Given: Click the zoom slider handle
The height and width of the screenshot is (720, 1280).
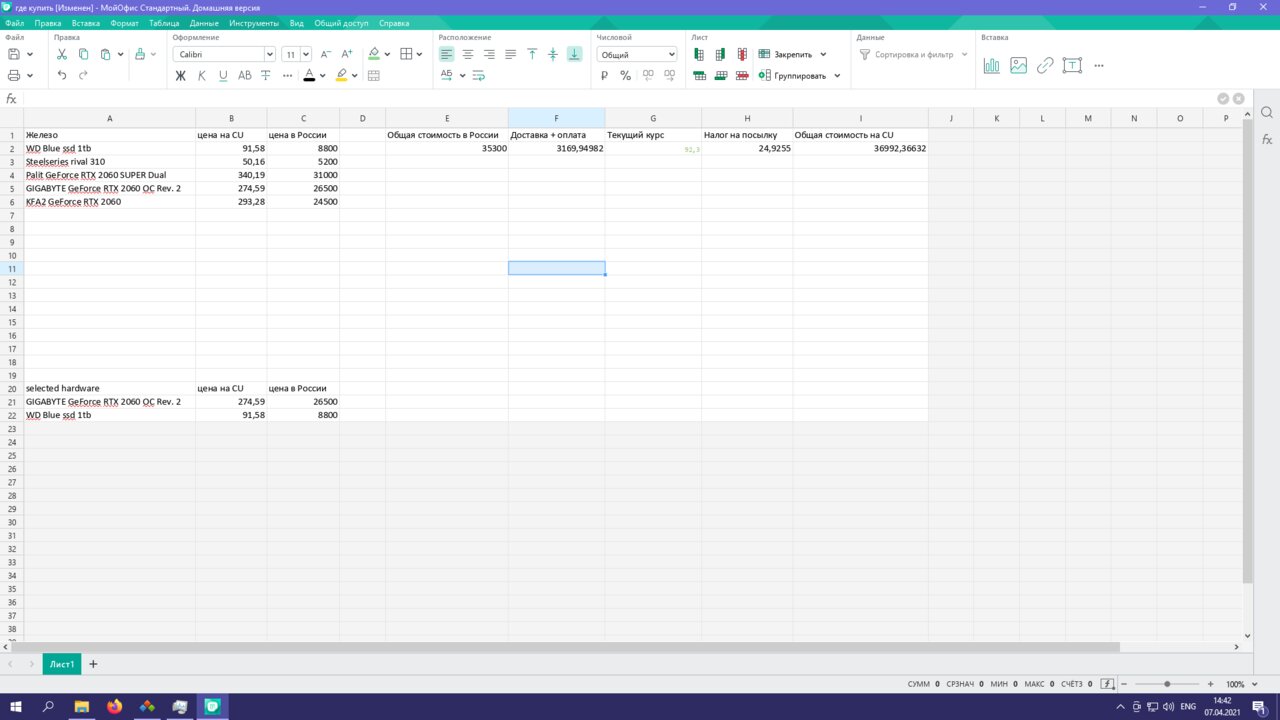Looking at the screenshot, I should 1167,684.
